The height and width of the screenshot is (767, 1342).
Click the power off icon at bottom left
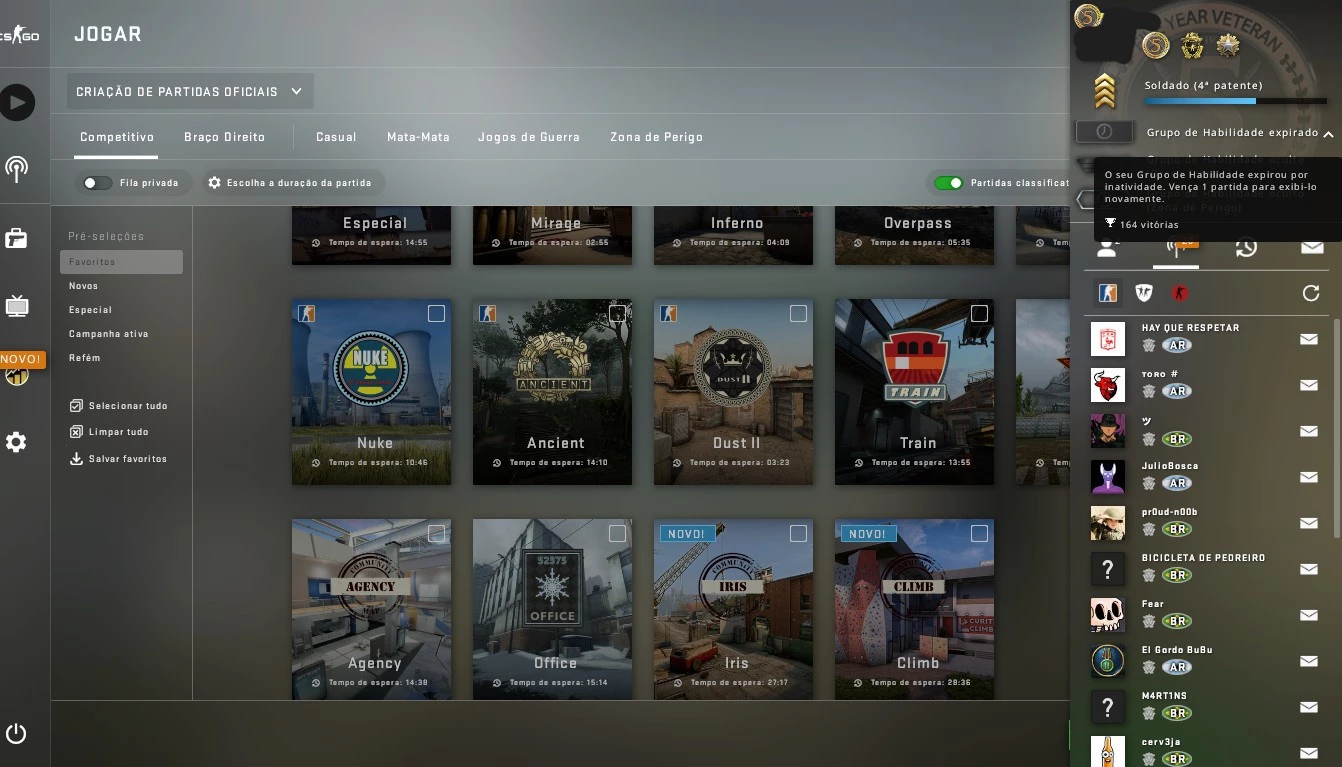(18, 733)
